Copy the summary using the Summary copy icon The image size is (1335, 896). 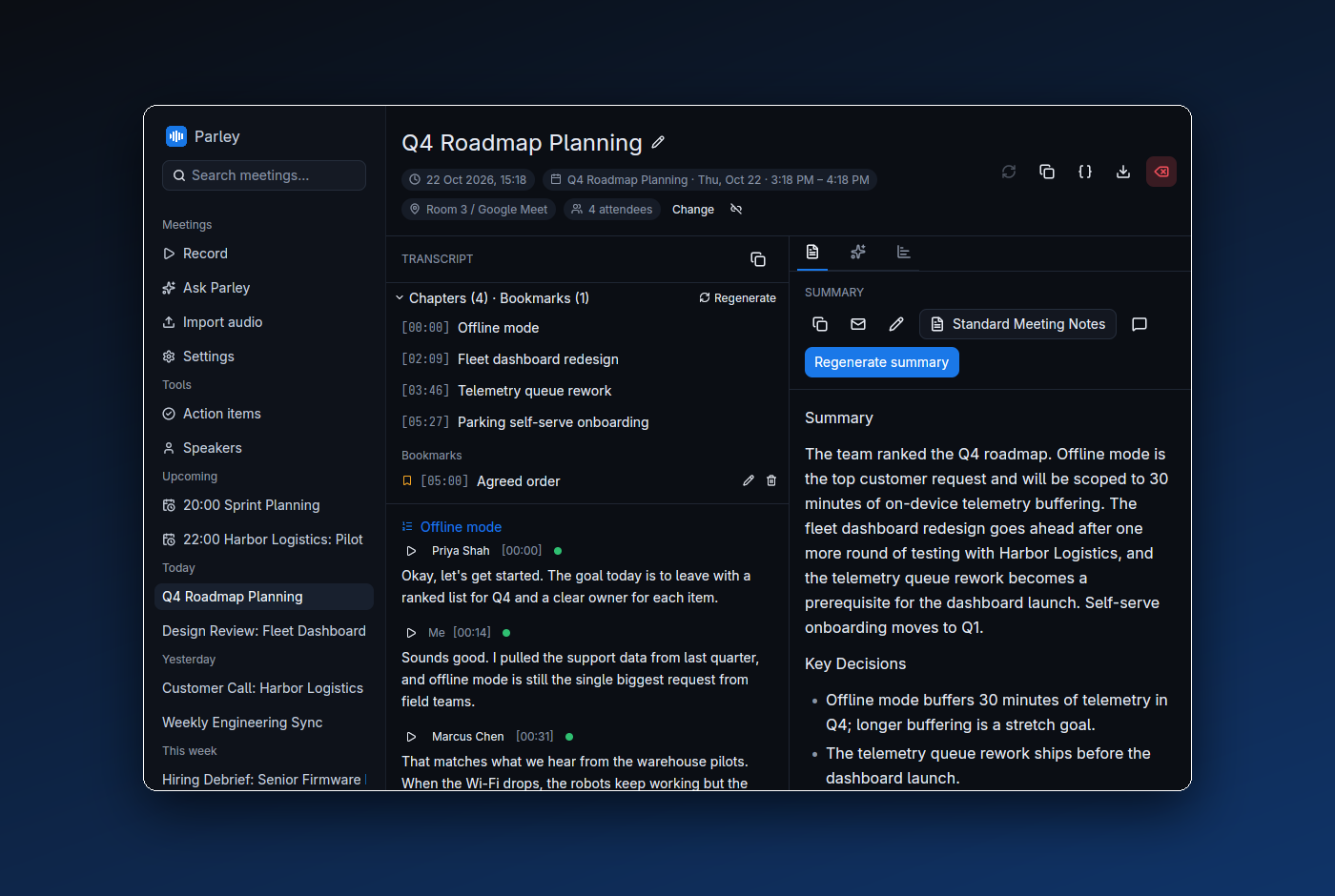pyautogui.click(x=820, y=324)
